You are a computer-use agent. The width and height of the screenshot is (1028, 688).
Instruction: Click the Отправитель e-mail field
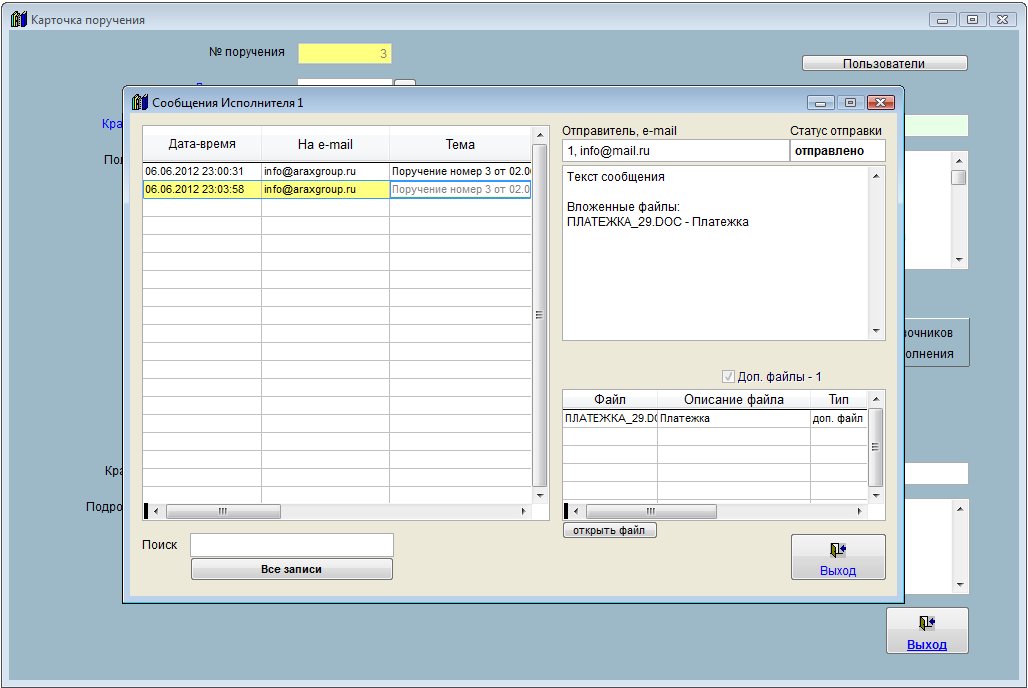[675, 150]
